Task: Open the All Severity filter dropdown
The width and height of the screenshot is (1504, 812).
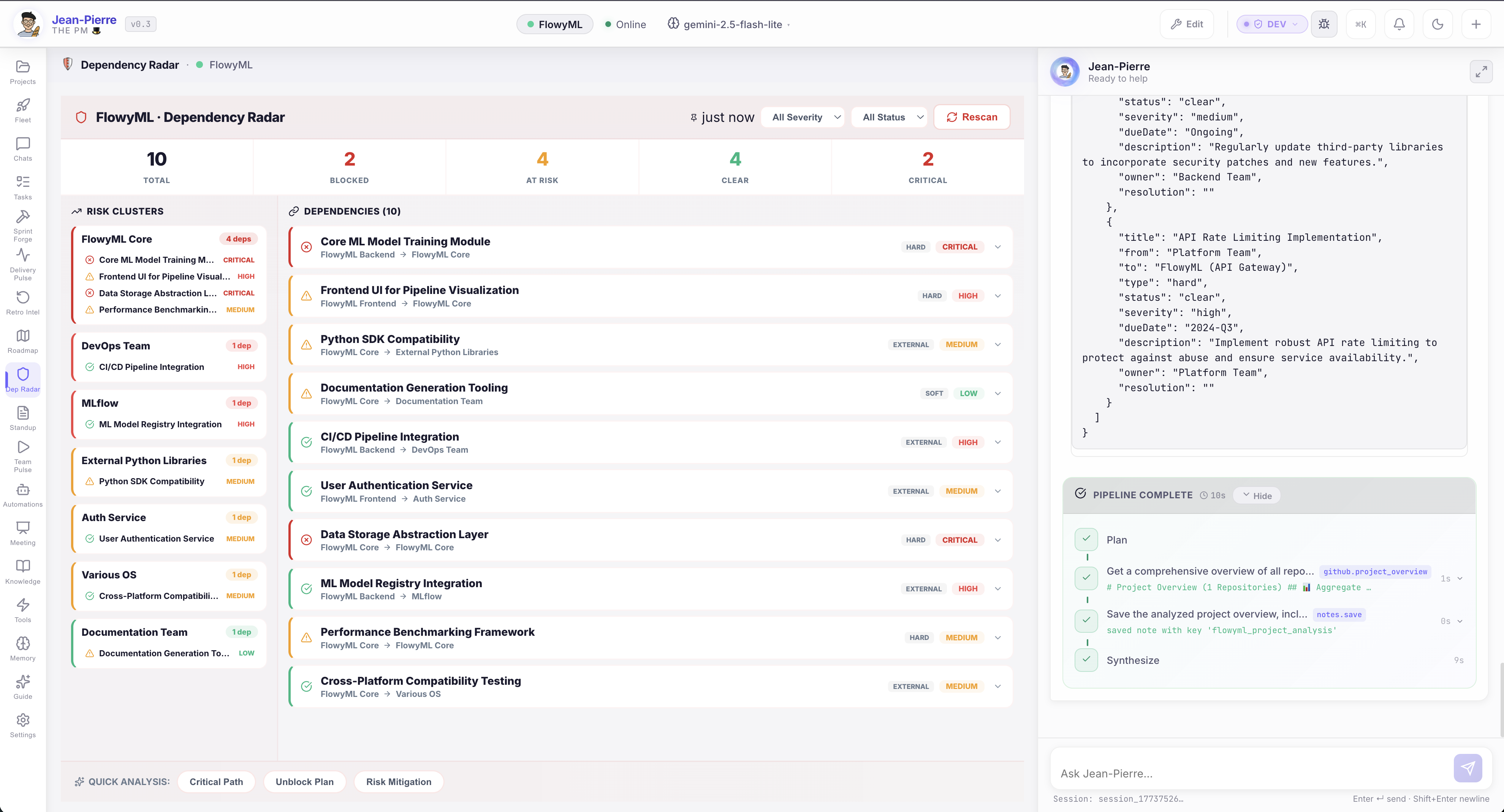Action: click(802, 117)
